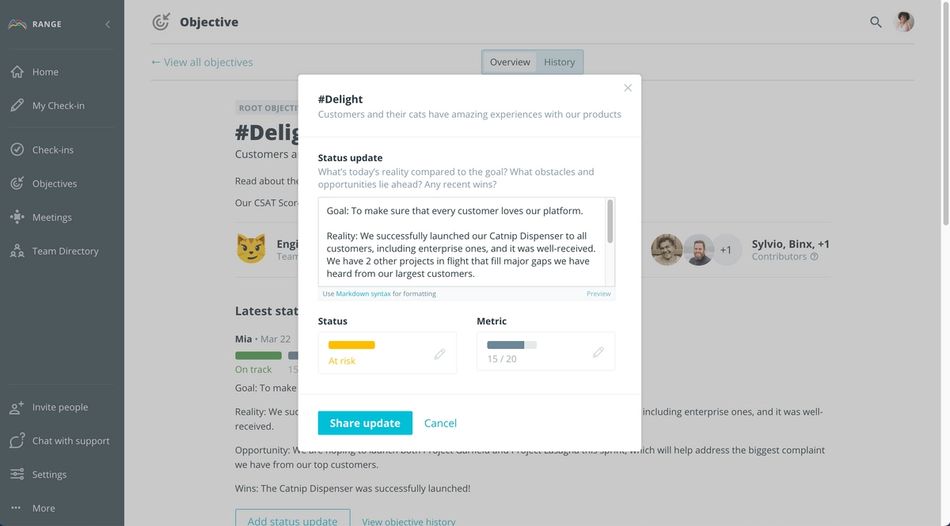Edit status with pencil icon next to At risk
Image resolution: width=950 pixels, height=526 pixels.
click(x=440, y=353)
